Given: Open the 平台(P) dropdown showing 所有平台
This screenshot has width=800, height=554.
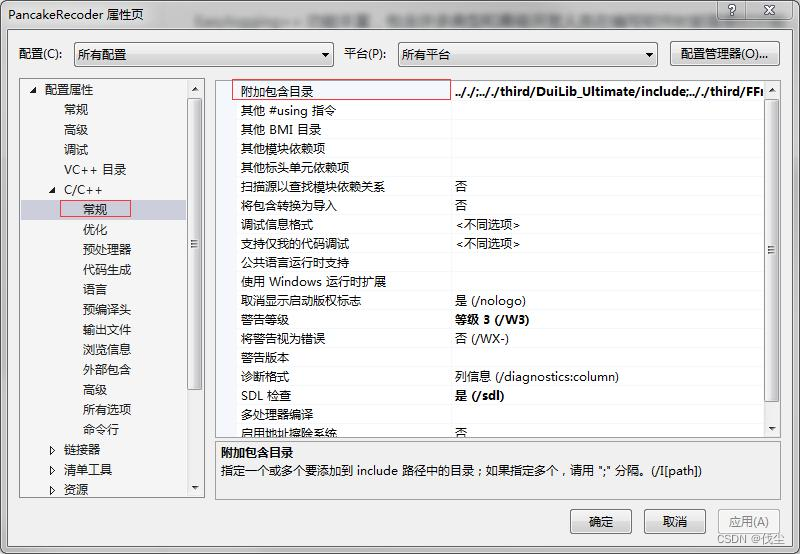Looking at the screenshot, I should [x=528, y=54].
